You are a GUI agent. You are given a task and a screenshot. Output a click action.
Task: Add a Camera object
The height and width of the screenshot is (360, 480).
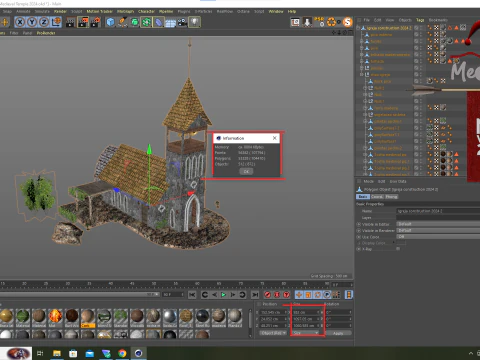[182, 22]
